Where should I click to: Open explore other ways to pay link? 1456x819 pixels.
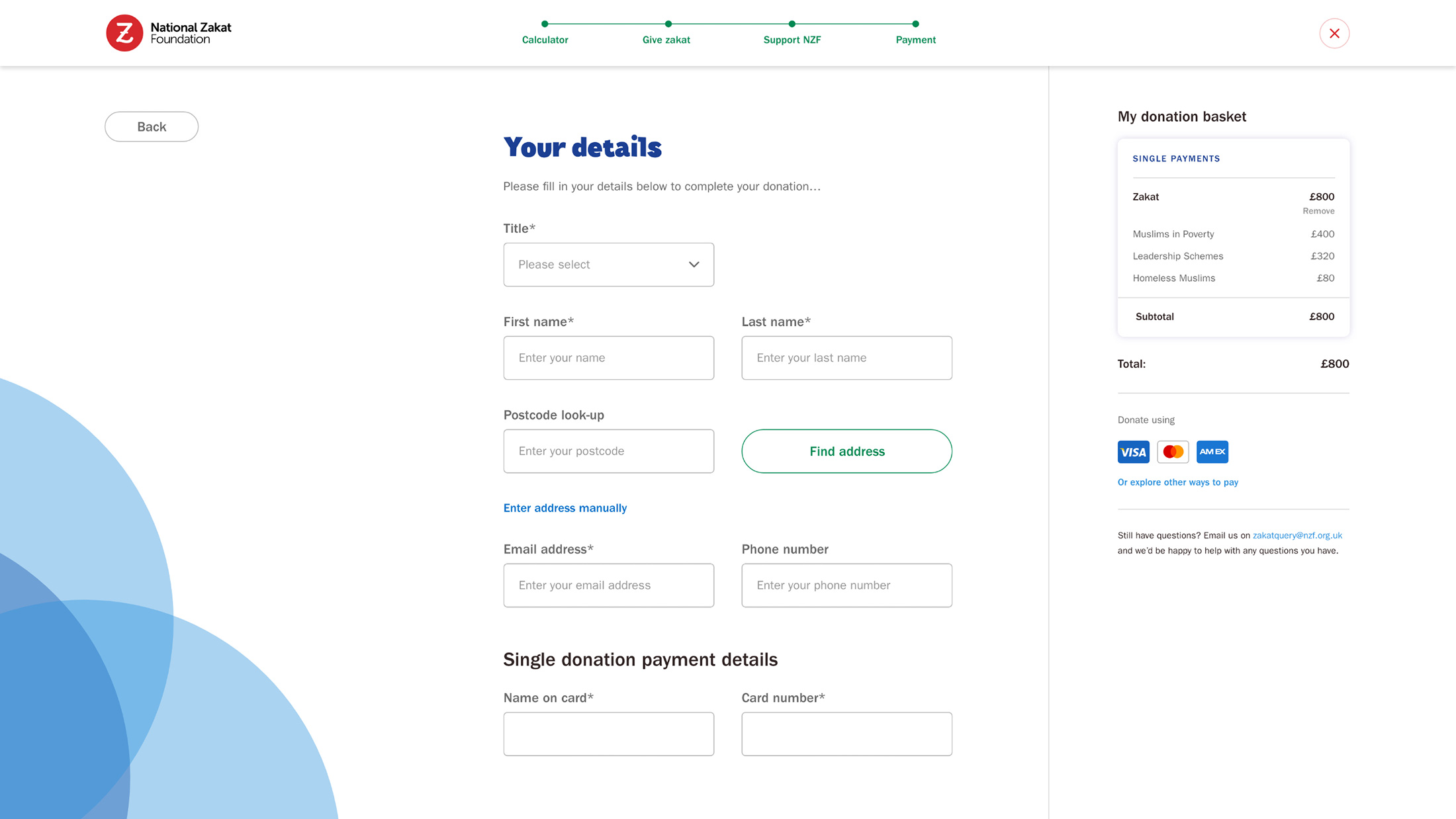1177,482
